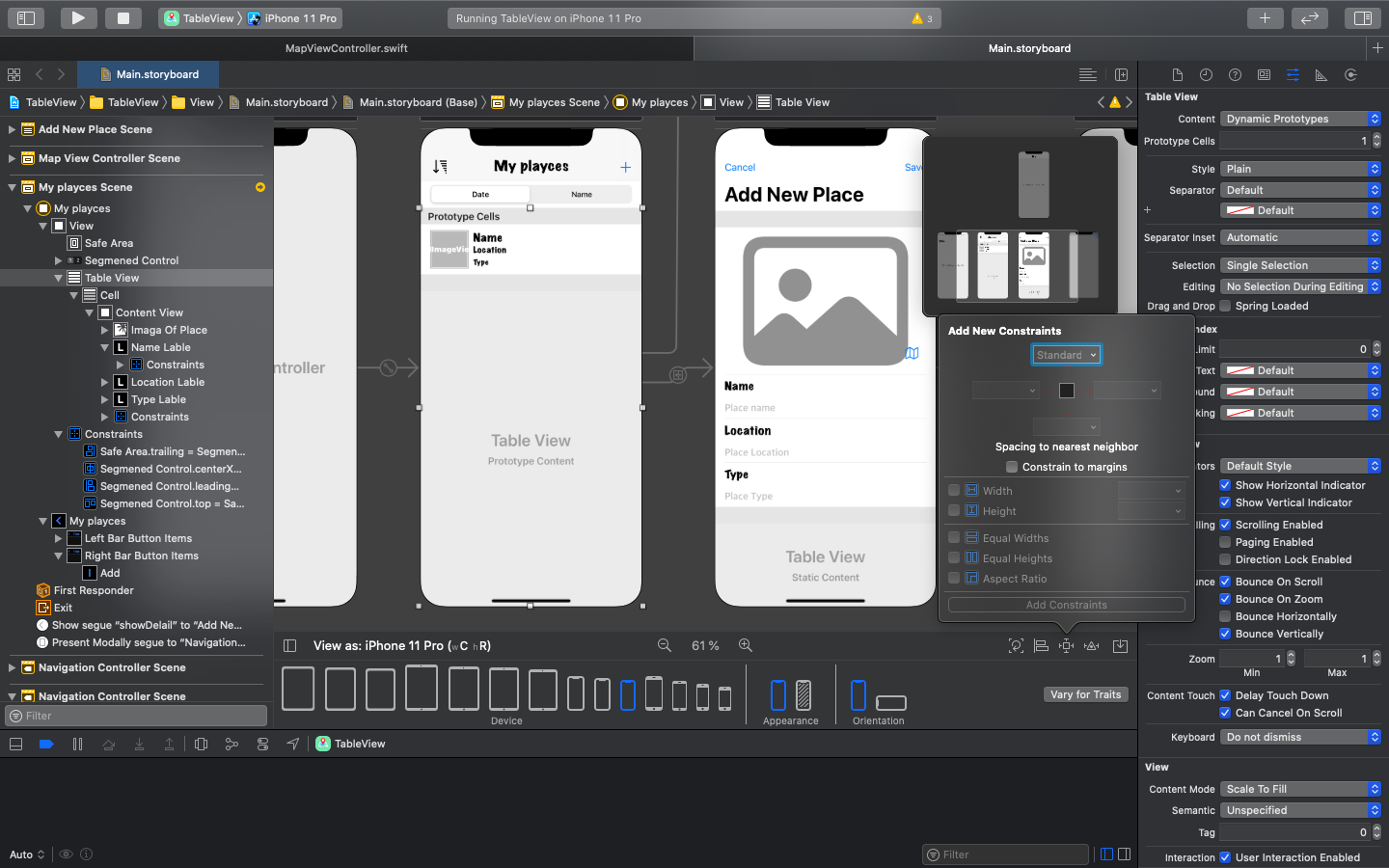
Task: Toggle Spring Loaded checkbox
Action: point(1225,306)
